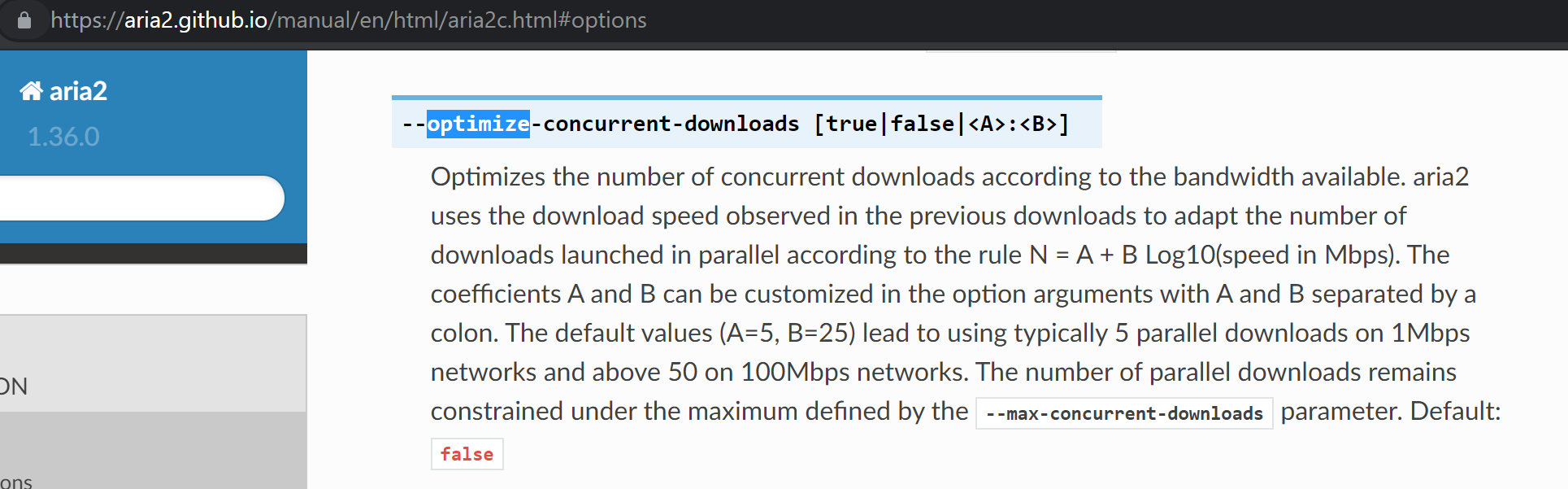Select the version label 1.36.0

point(63,137)
